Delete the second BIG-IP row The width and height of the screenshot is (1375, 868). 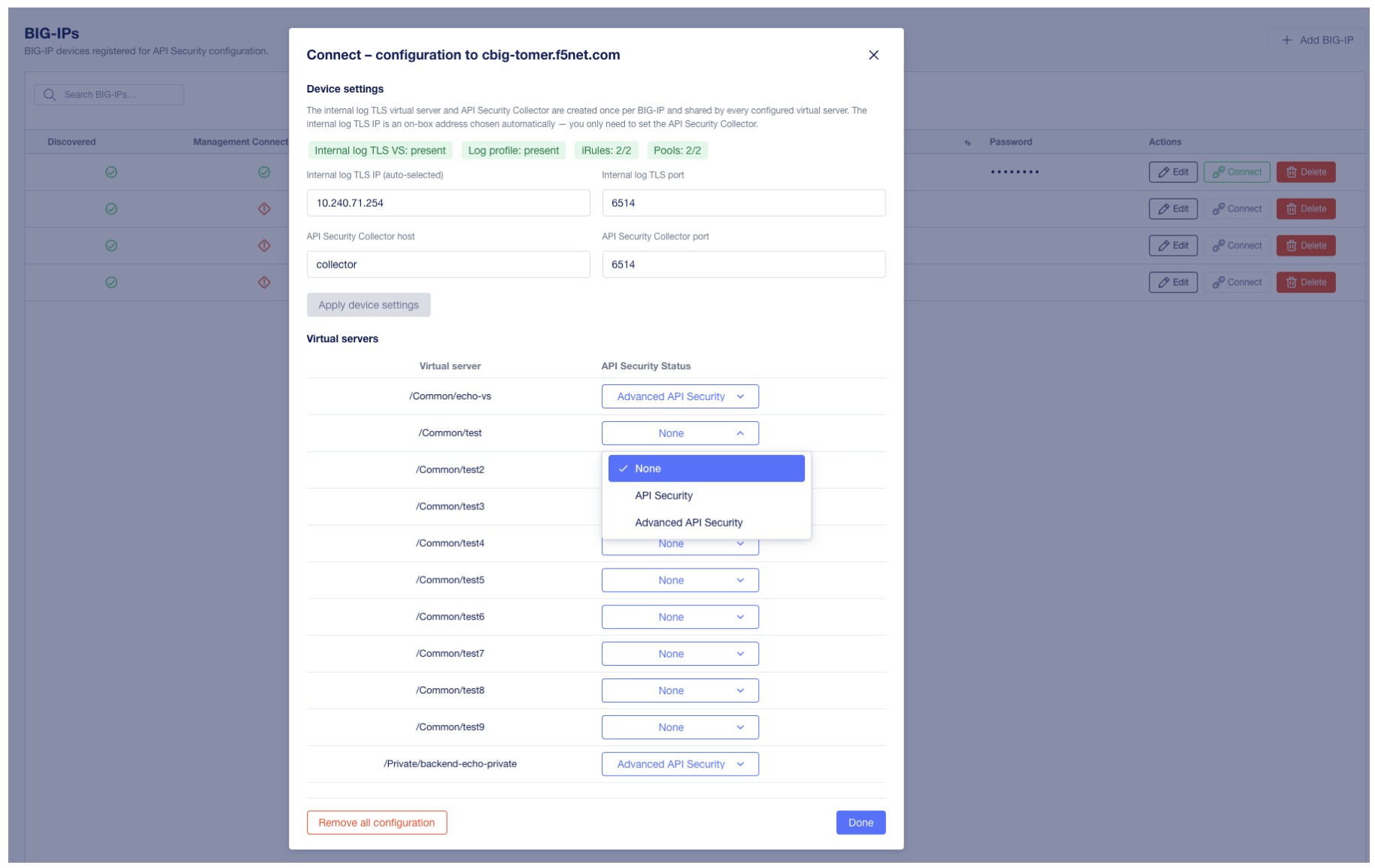pyautogui.click(x=1306, y=209)
